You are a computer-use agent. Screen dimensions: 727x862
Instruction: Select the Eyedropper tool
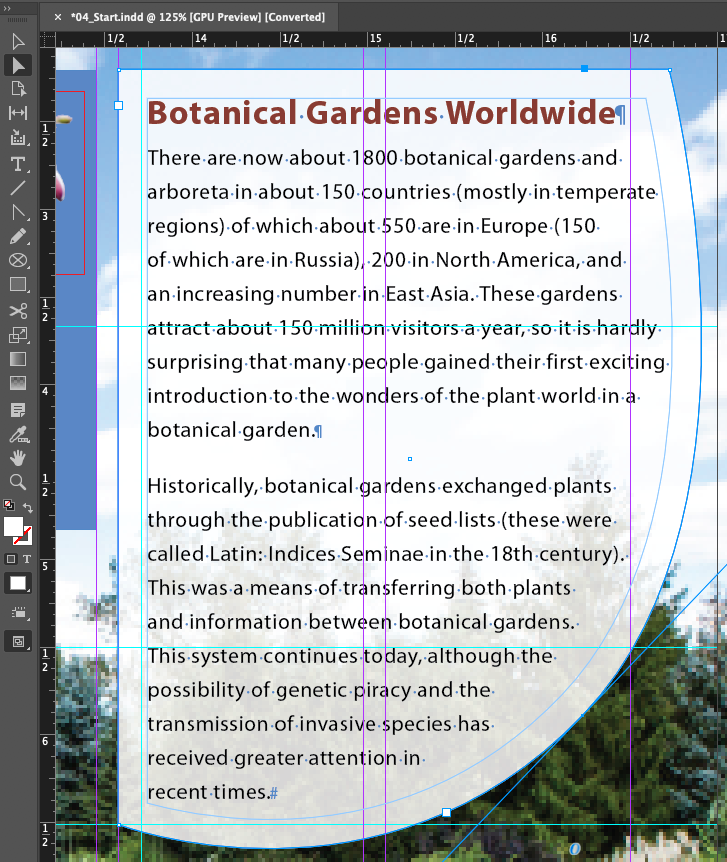point(18,434)
